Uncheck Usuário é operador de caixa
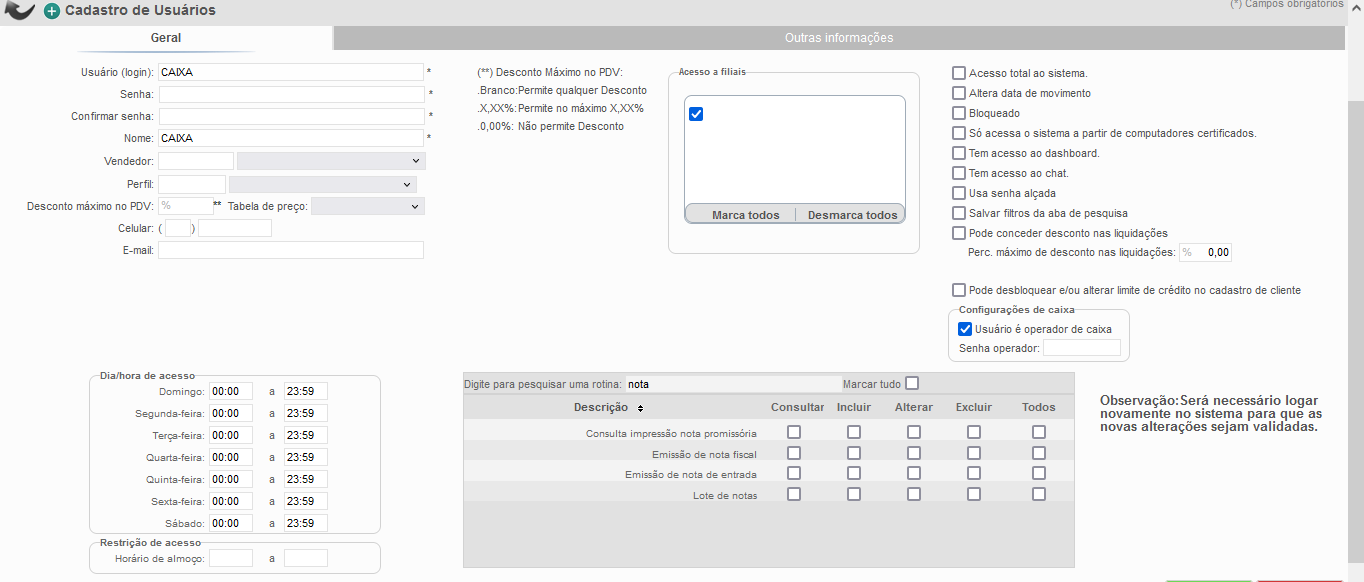The image size is (1364, 582). coord(965,328)
